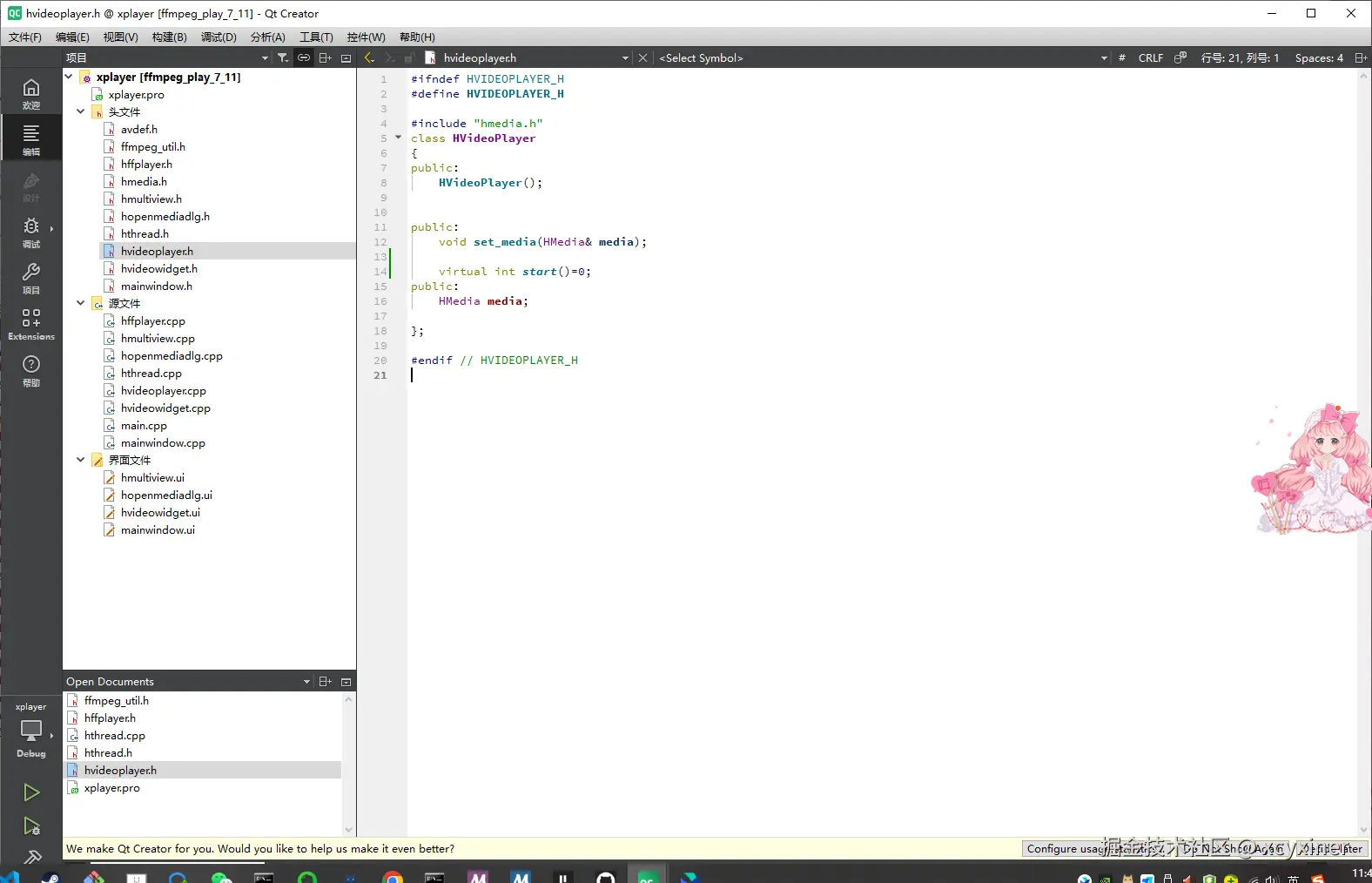
Task: Switch to Edit mode in sidebar
Action: click(31, 138)
